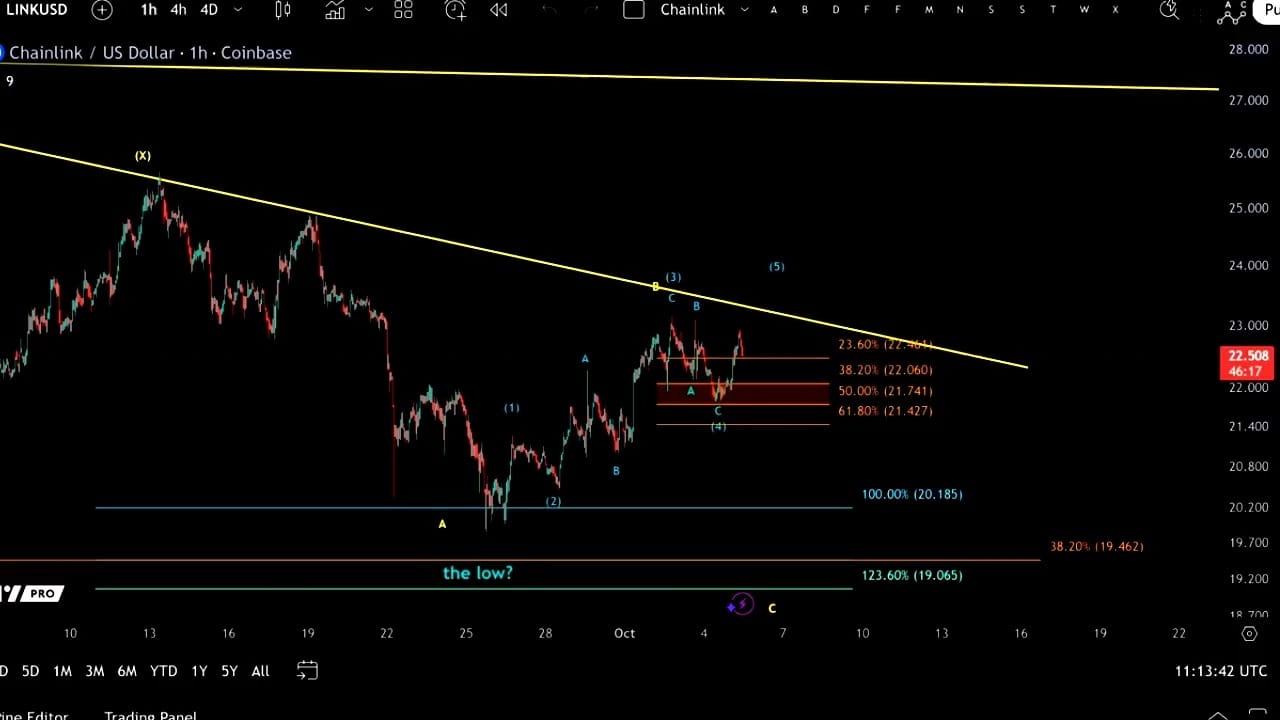This screenshot has width=1280, height=720.
Task: Open the LINKUSD symbol search
Action: 36,10
